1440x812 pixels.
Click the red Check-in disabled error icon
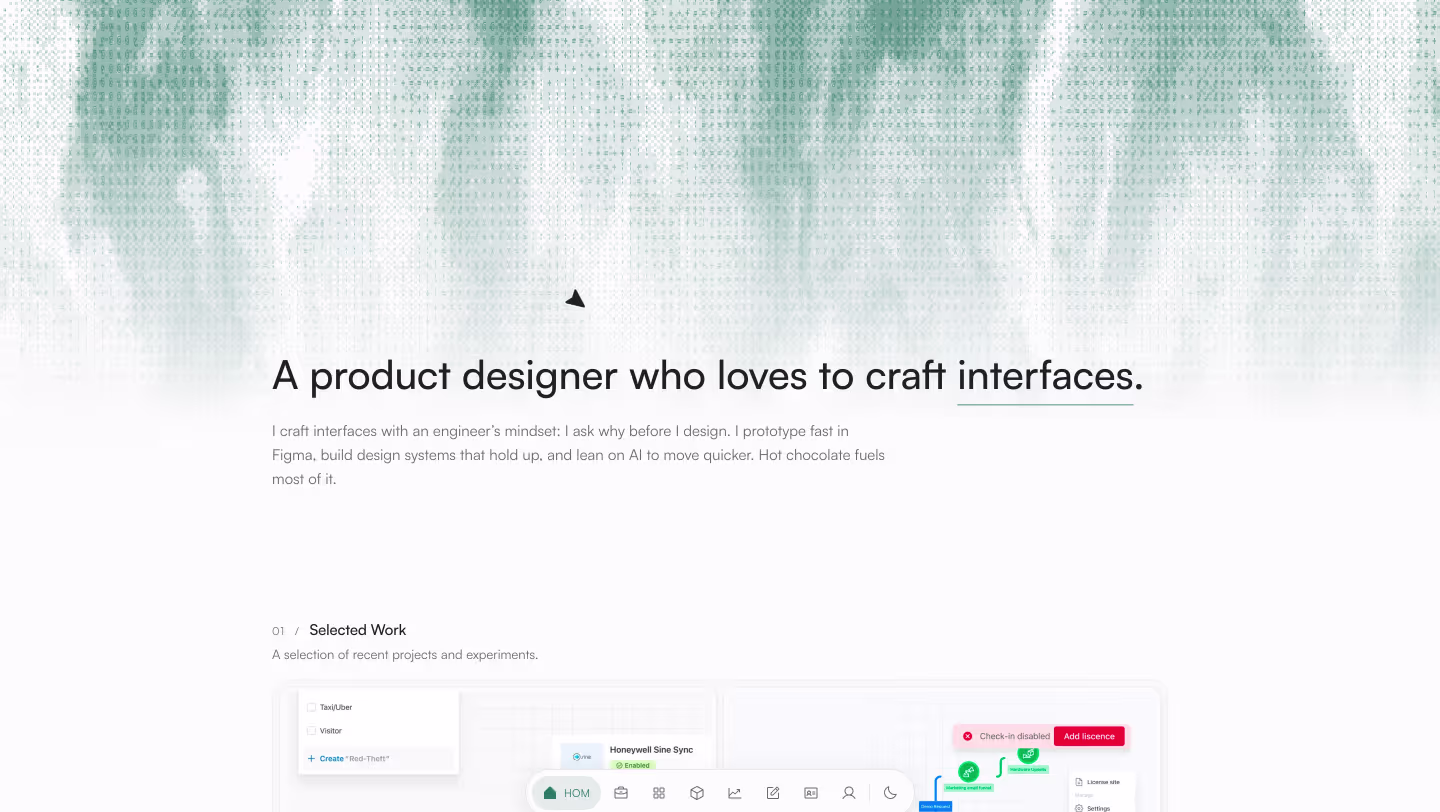(967, 736)
